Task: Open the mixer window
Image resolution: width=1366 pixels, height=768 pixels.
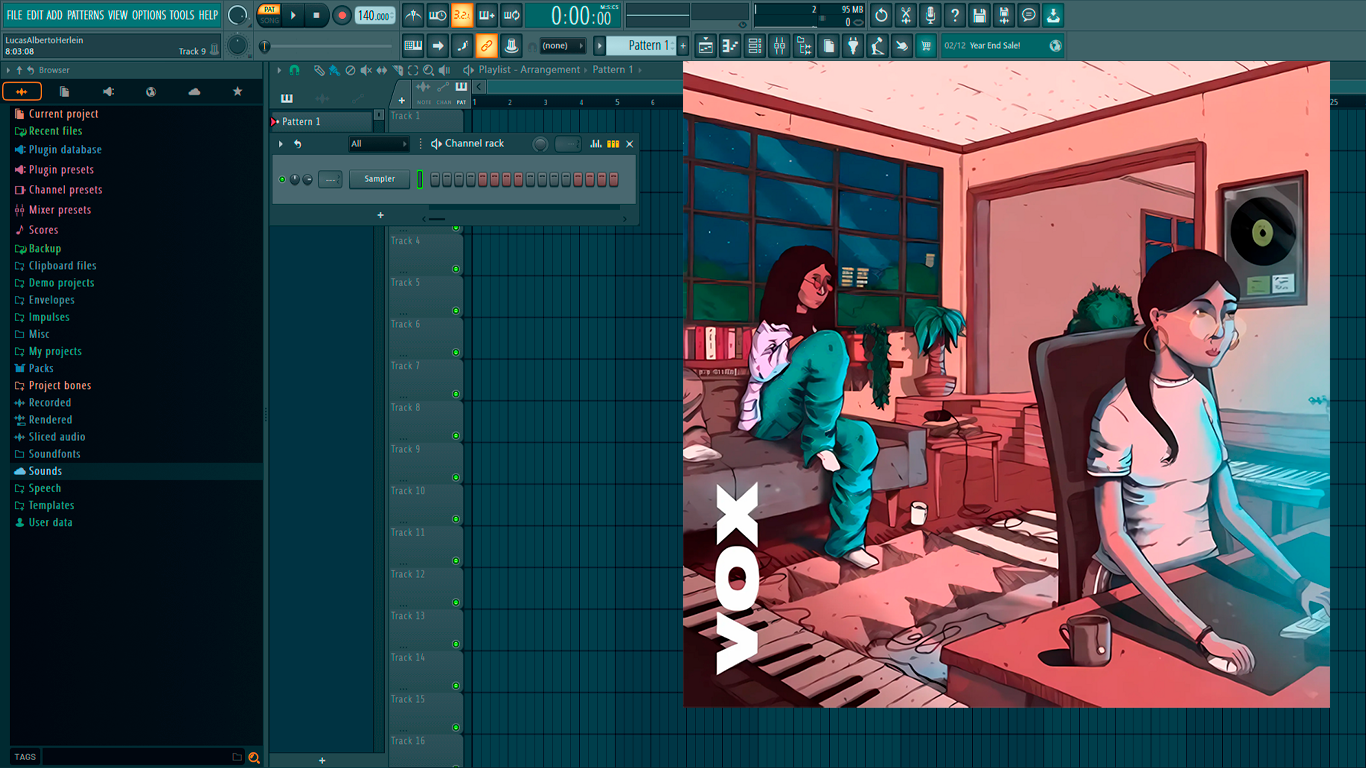Action: tap(779, 45)
